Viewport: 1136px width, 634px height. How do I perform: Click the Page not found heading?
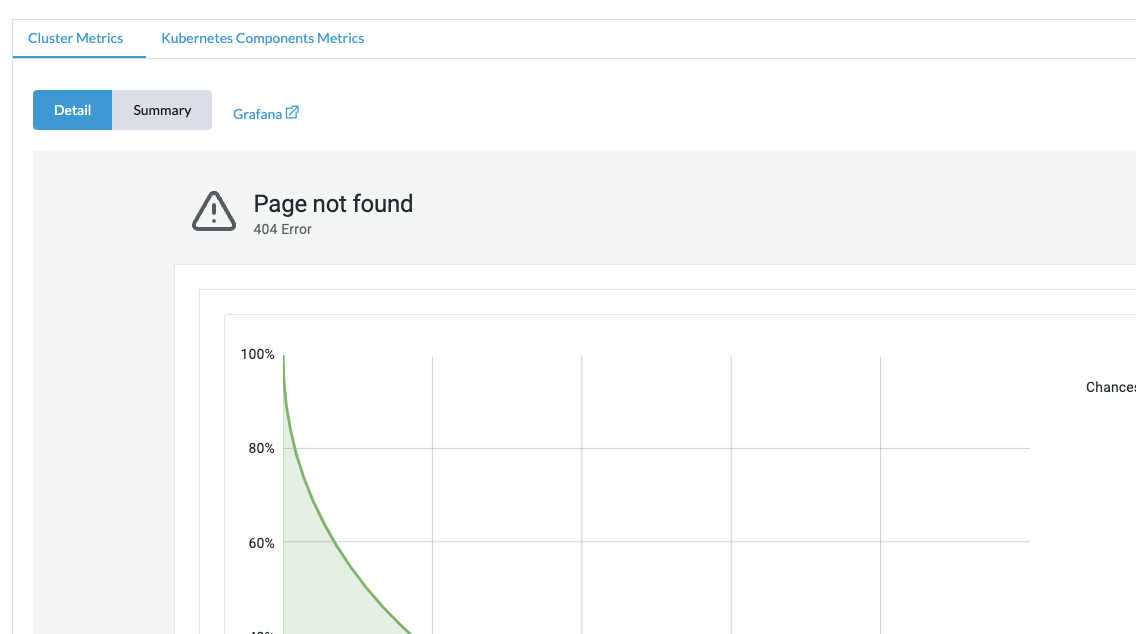pos(333,204)
